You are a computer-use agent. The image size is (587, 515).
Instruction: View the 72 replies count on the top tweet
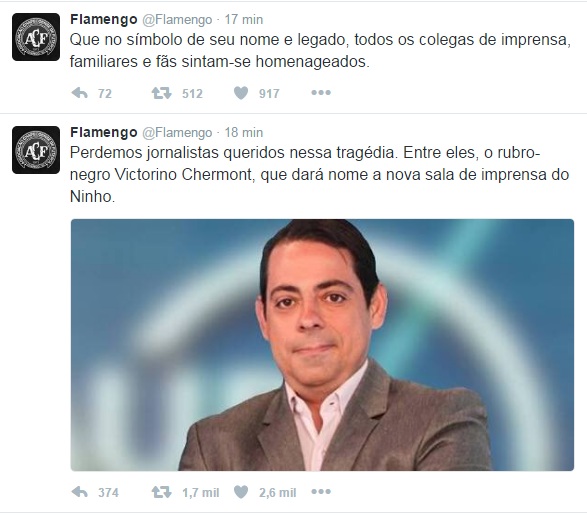tap(105, 93)
